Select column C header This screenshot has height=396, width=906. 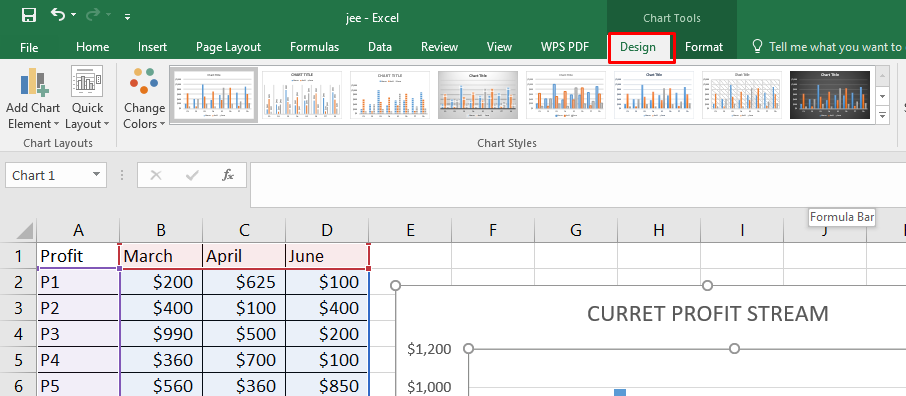[x=244, y=231]
